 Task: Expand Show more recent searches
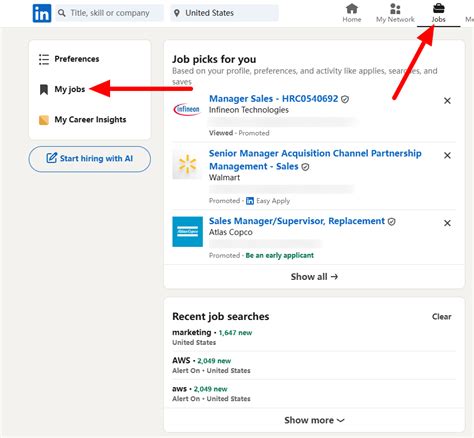tap(314, 420)
